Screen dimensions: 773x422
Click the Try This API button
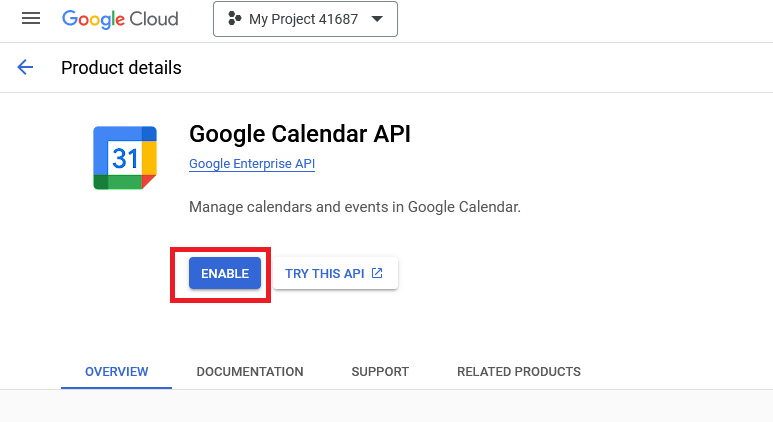335,273
